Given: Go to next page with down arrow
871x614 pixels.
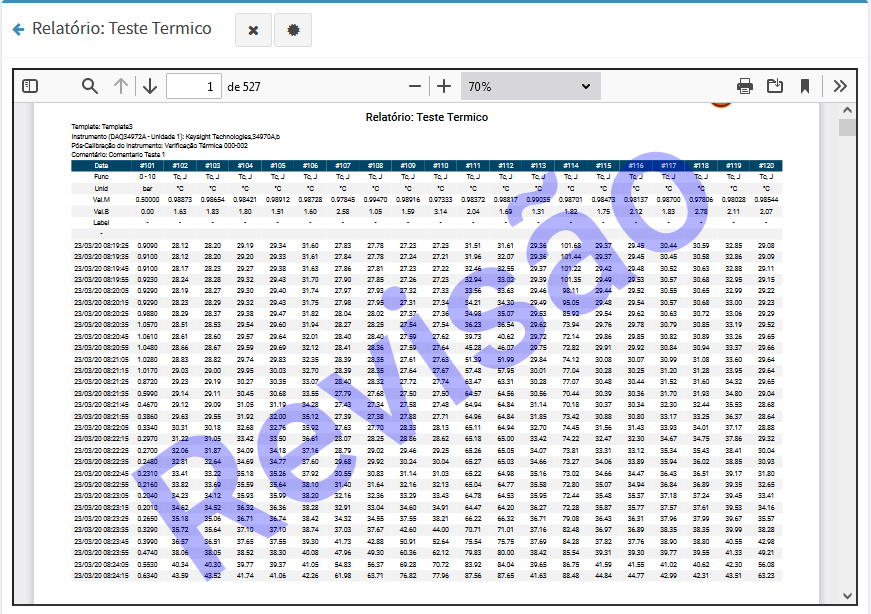Looking at the screenshot, I should point(150,86).
